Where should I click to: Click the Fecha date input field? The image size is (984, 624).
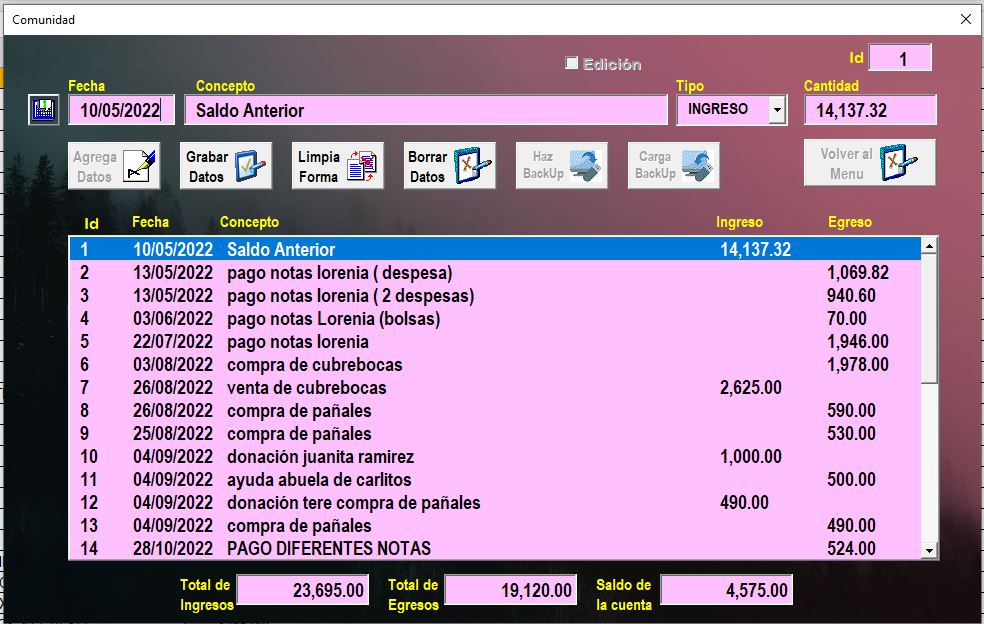(121, 110)
